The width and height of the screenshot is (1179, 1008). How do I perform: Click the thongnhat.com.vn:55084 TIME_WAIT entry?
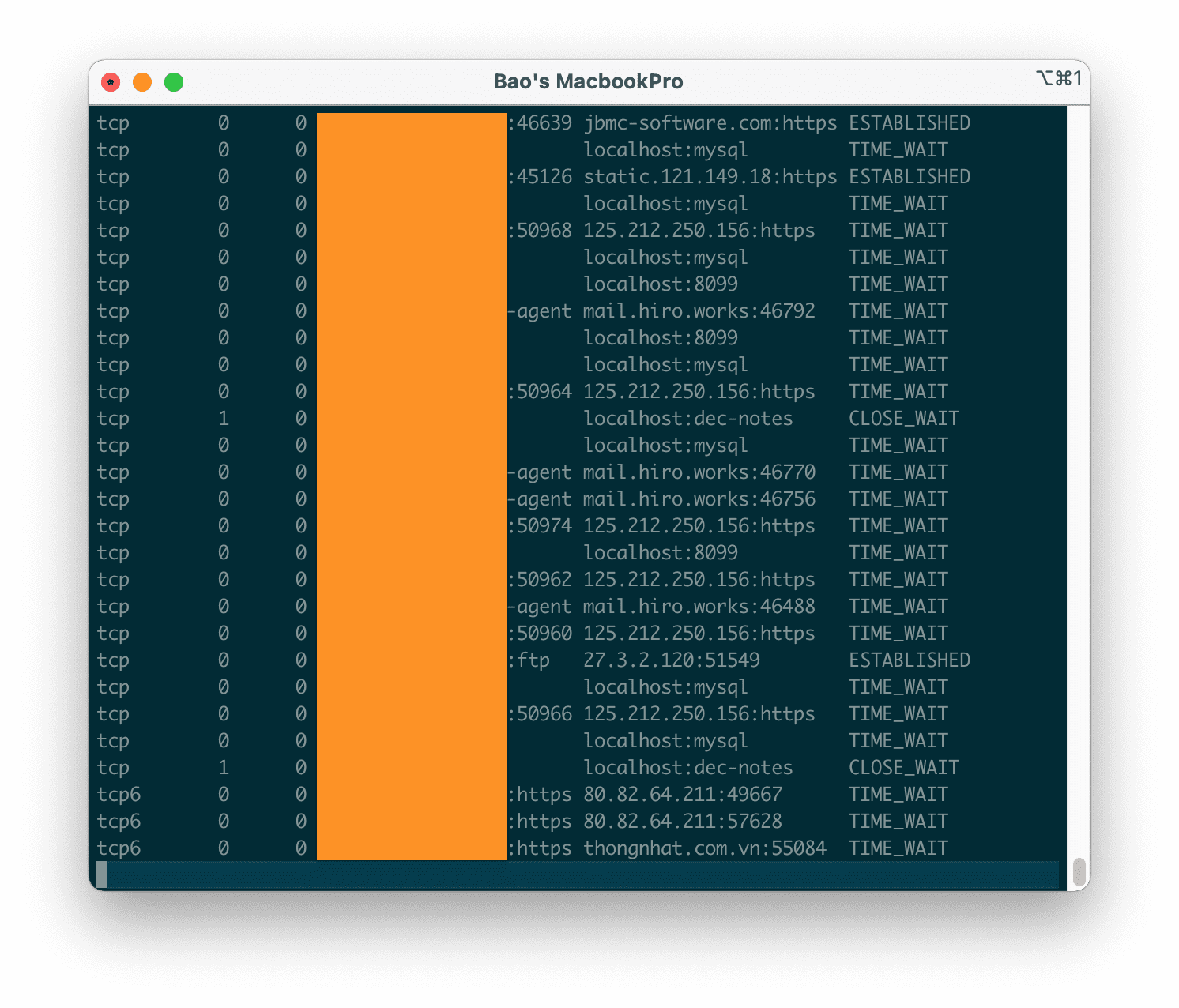tap(705, 848)
